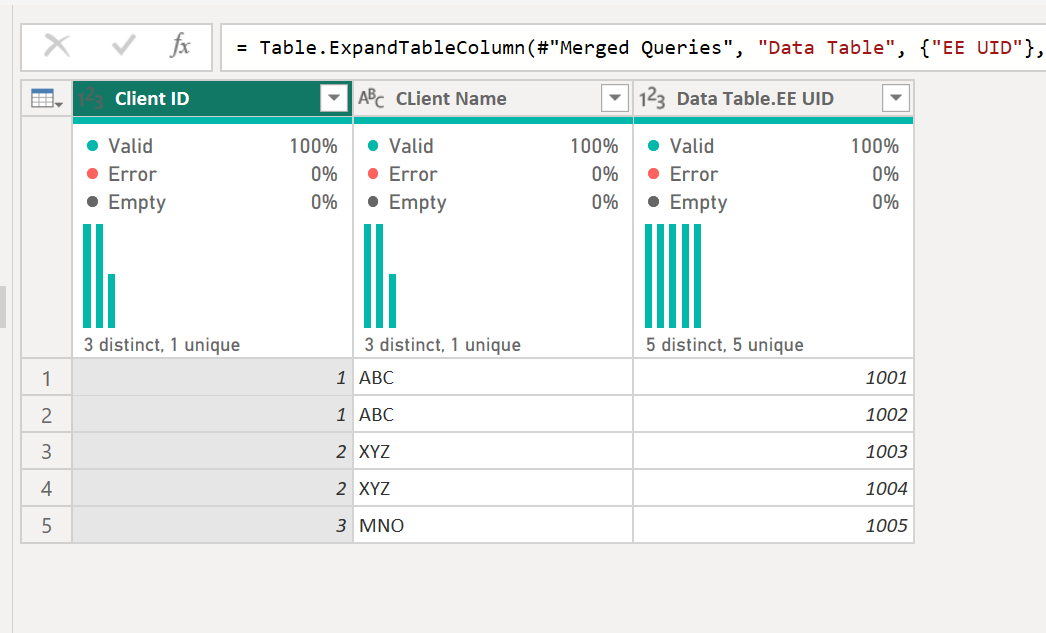Viewport: 1046px width, 633px height.
Task: Click Error 0% under CLient Name
Action: pos(493,174)
